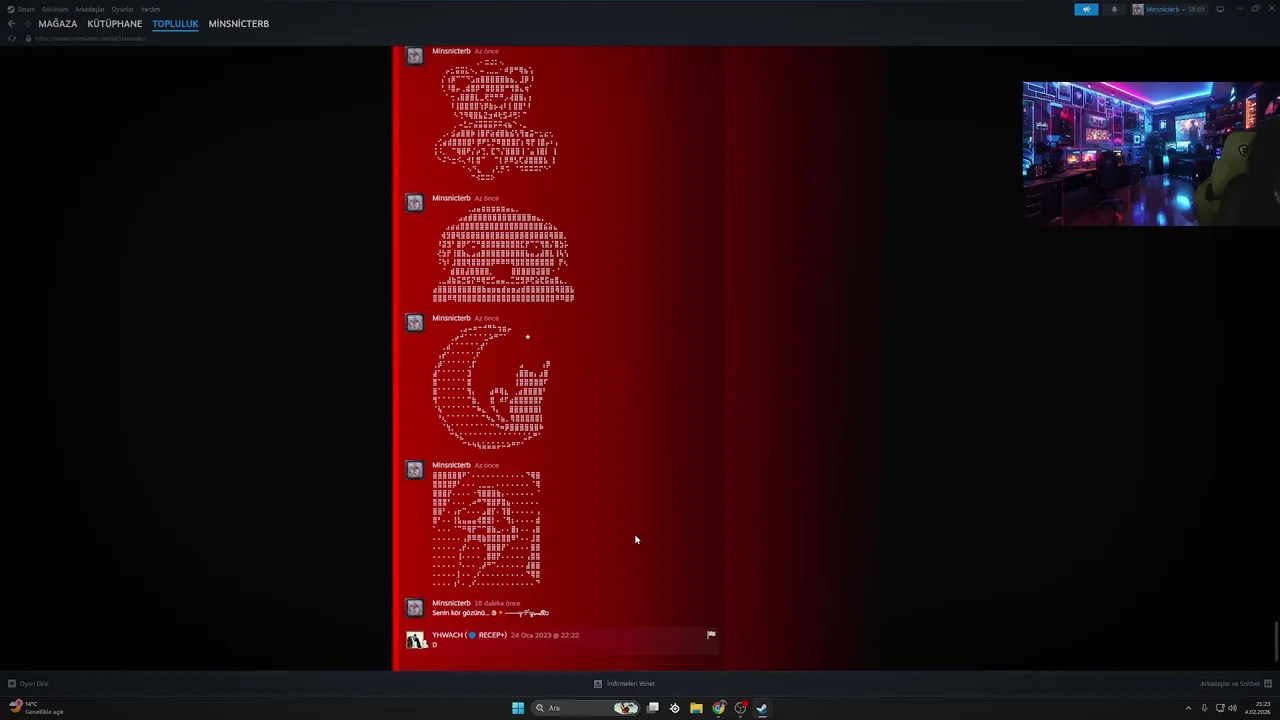The image size is (1280, 720).
Task: Show hidden system tray icons
Action: point(1188,708)
